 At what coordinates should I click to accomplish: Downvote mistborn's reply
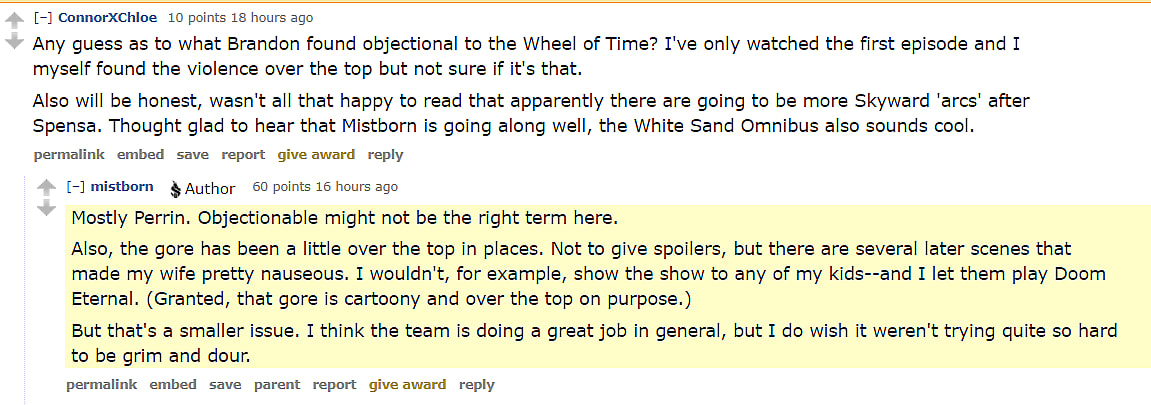47,209
